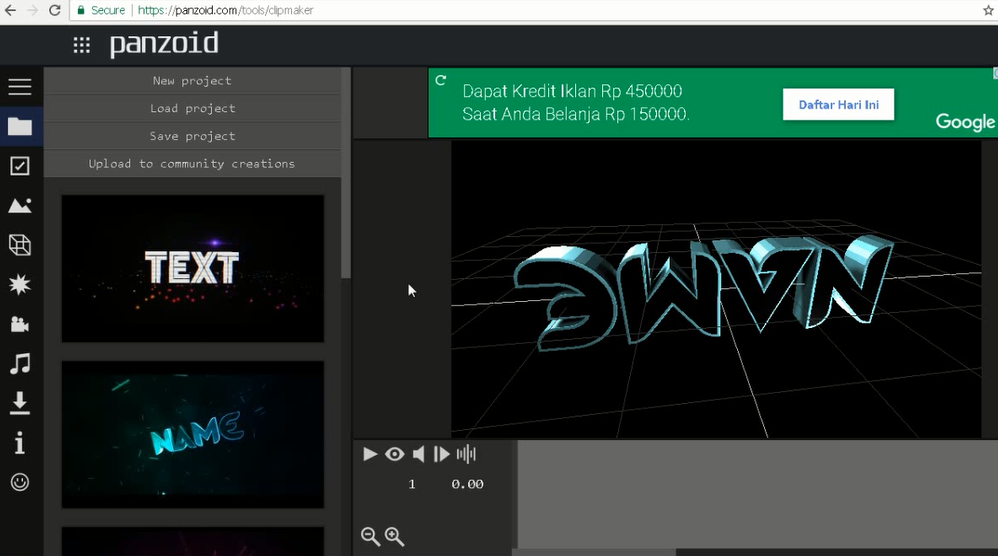Viewport: 998px width, 556px height.
Task: Click Upload to community creations
Action: tap(192, 164)
